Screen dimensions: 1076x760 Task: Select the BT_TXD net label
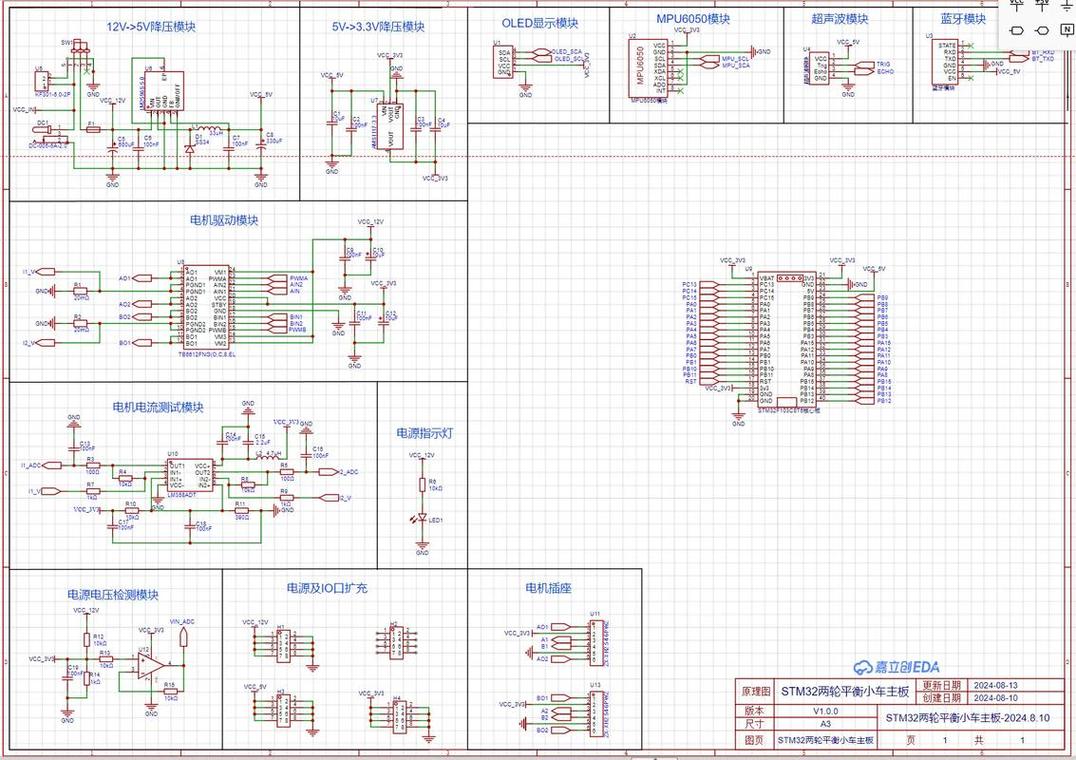coord(1044,58)
